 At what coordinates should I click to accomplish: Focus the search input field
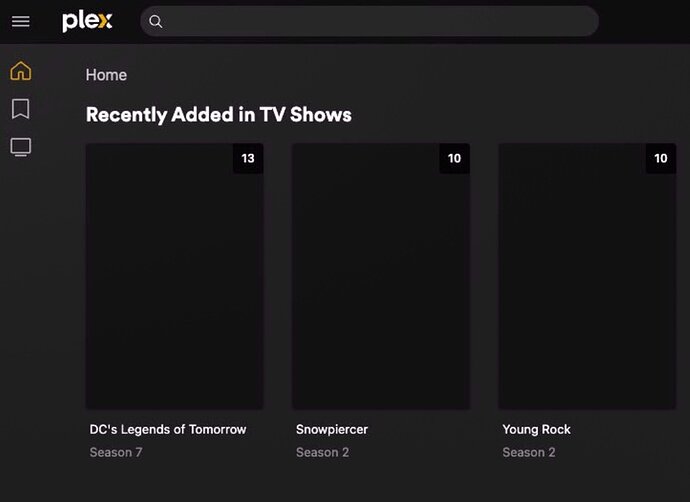pyautogui.click(x=380, y=21)
